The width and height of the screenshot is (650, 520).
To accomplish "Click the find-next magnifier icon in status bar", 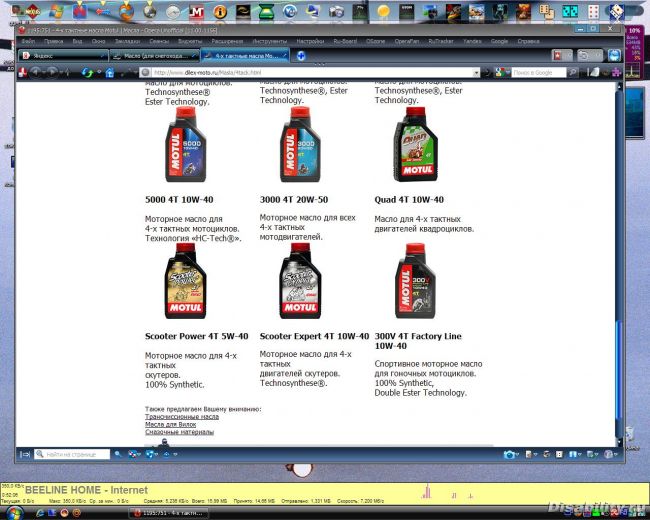I will (x=118, y=454).
